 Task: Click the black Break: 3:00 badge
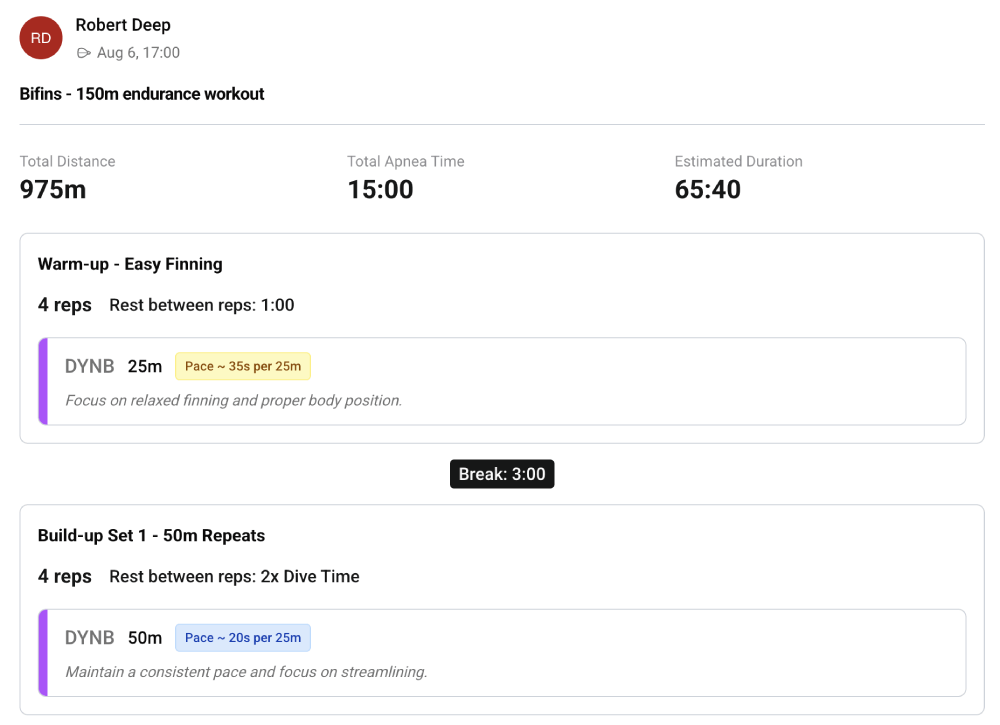pyautogui.click(x=502, y=474)
